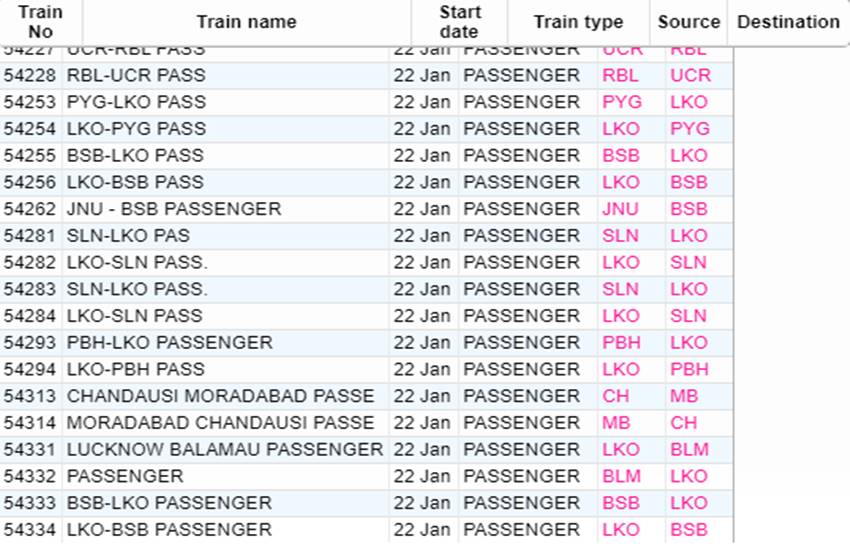Open source station RBL for train 54228
This screenshot has width=850, height=550.
tap(620, 75)
